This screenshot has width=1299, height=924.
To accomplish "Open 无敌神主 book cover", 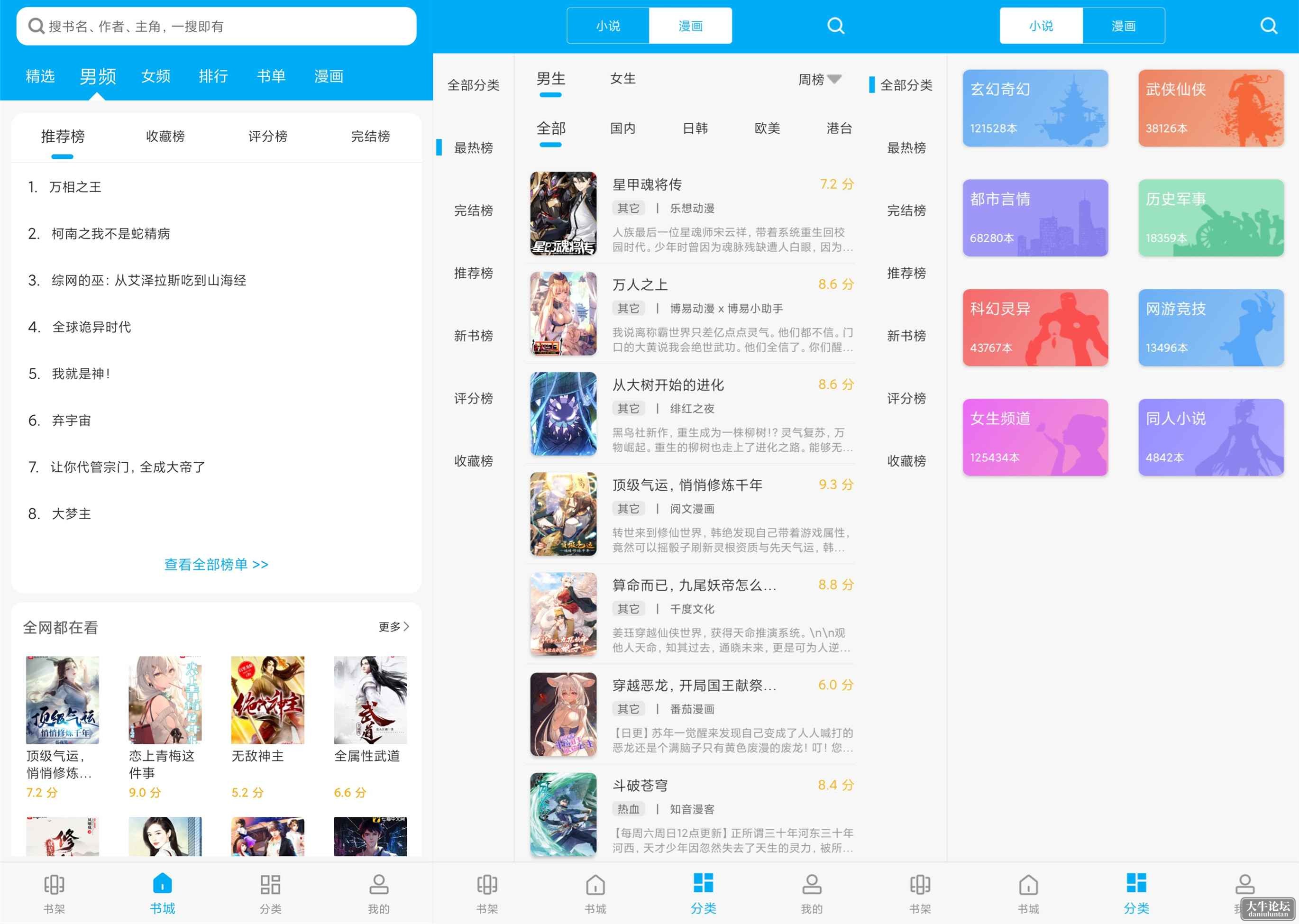I will pyautogui.click(x=267, y=700).
